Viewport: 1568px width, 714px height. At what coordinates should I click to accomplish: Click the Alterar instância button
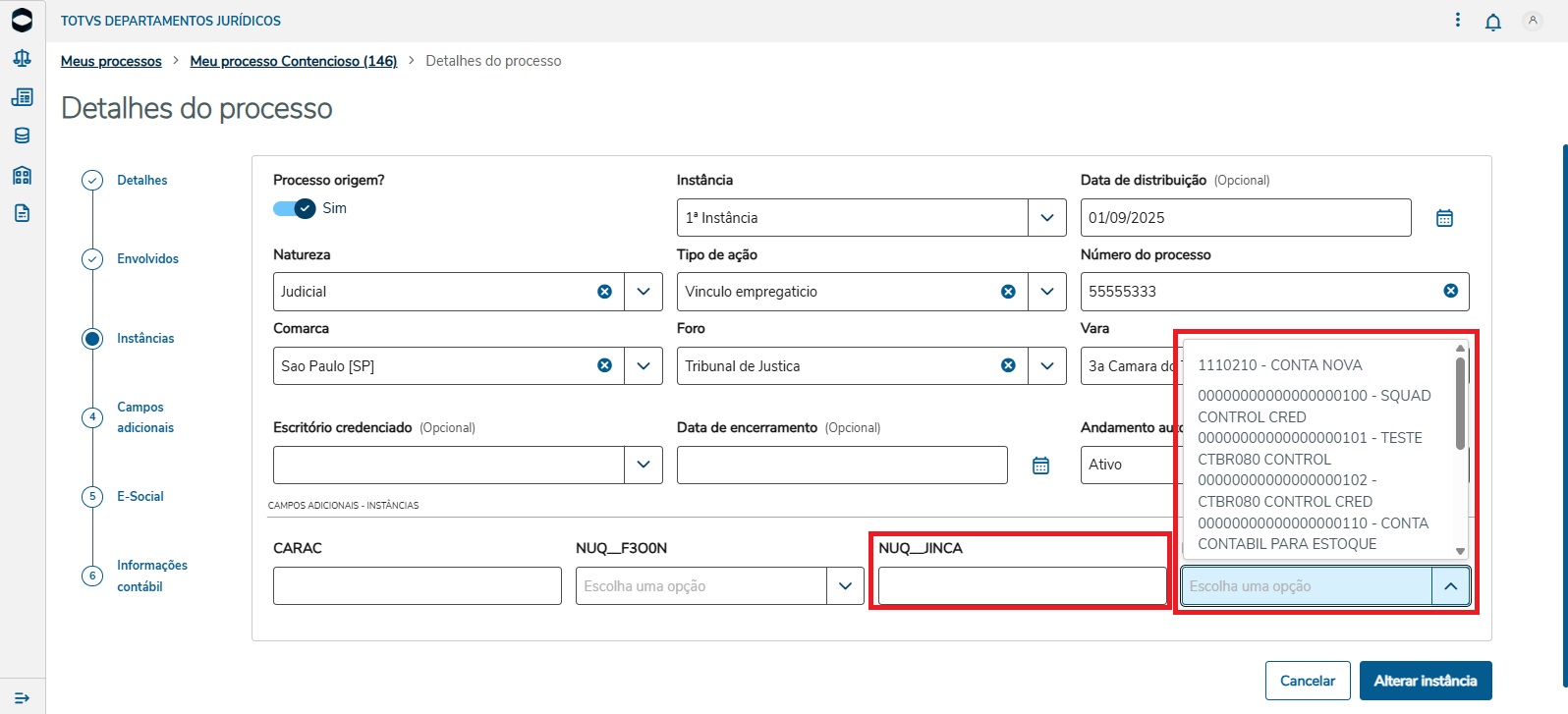(1425, 681)
